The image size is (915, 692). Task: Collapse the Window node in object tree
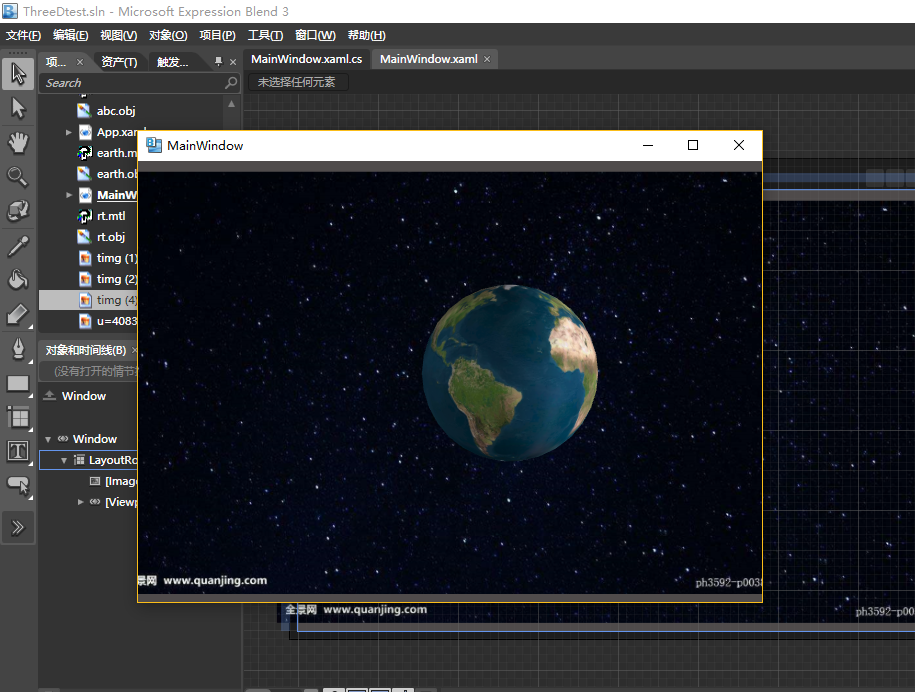[48, 439]
